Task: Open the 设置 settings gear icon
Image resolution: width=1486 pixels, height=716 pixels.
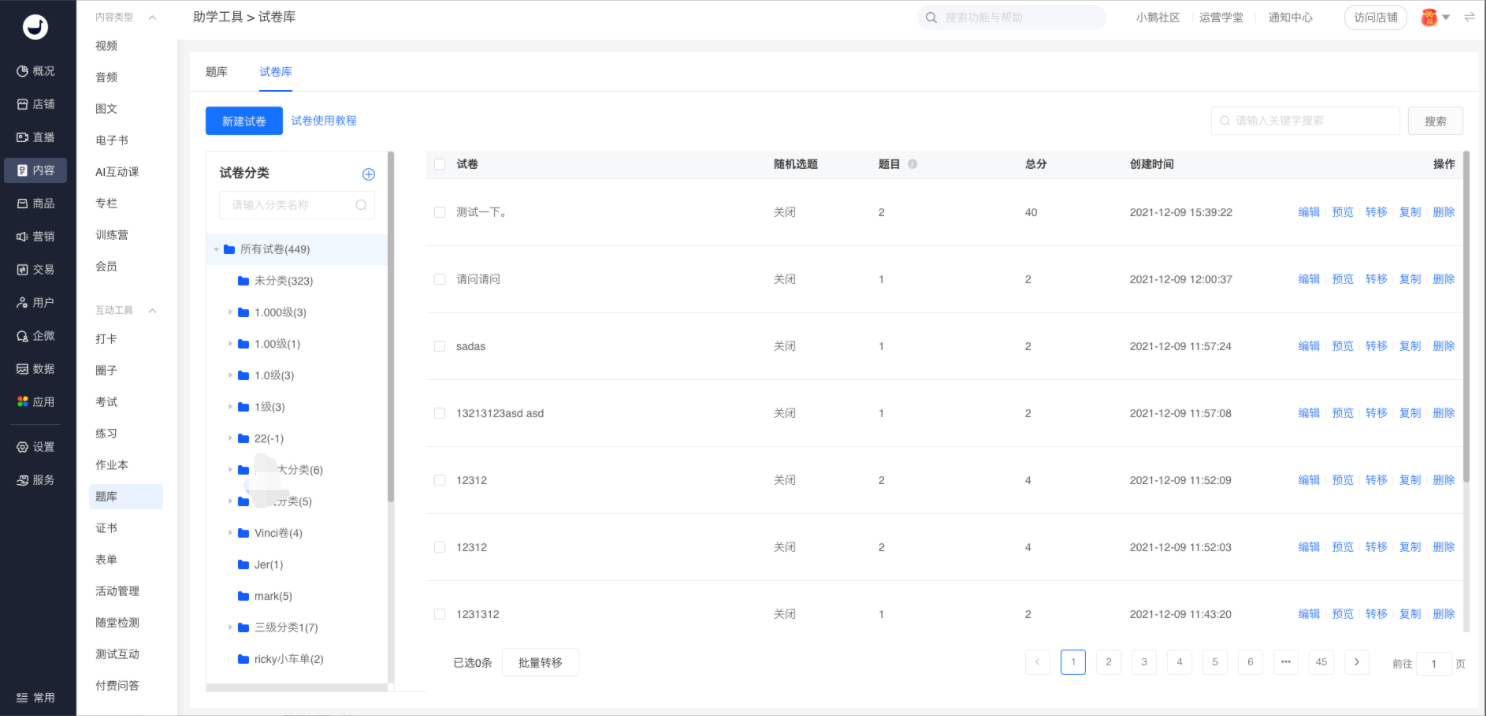Action: pyautogui.click(x=23, y=447)
